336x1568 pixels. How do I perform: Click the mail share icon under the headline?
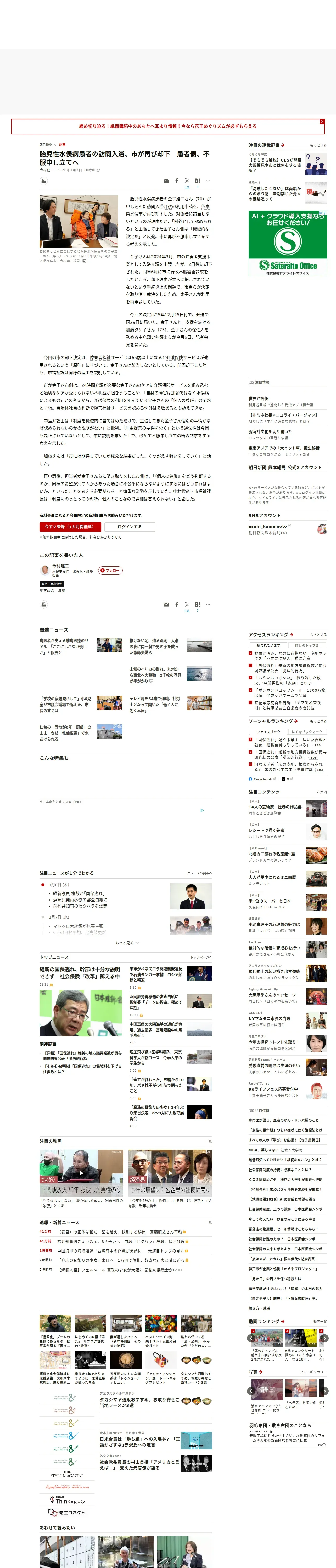pyautogui.click(x=166, y=181)
